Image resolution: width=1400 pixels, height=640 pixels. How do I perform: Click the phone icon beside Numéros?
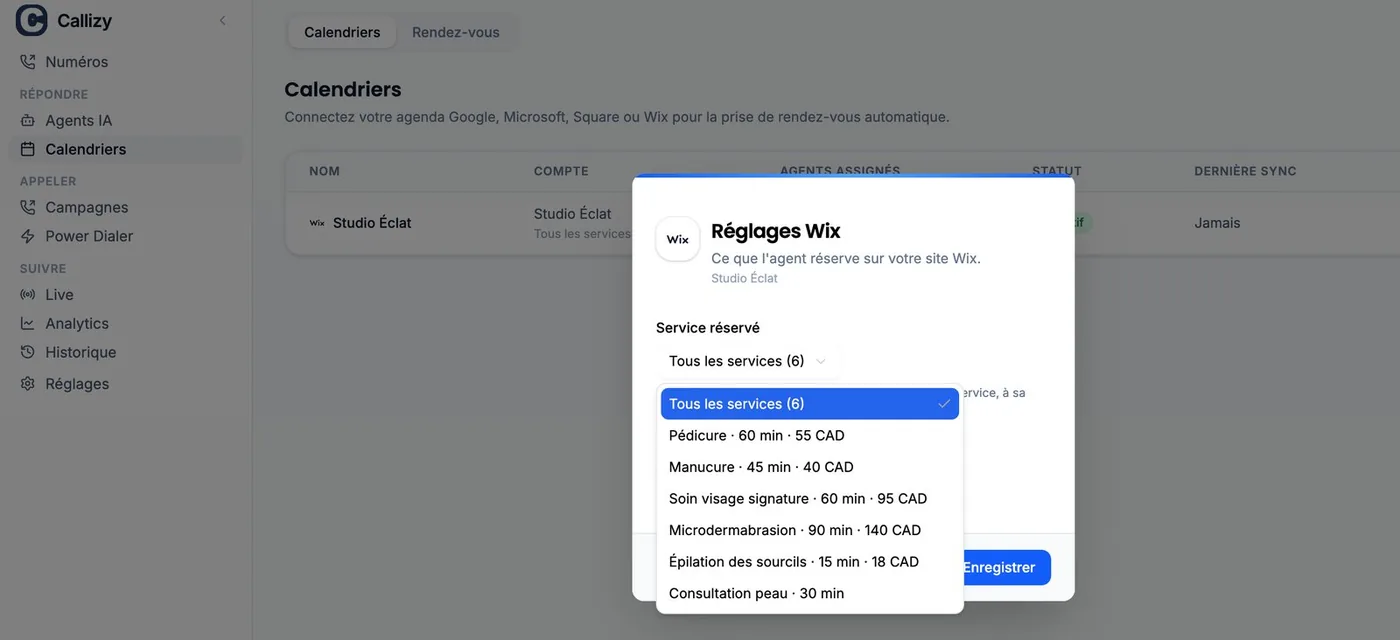click(x=28, y=62)
